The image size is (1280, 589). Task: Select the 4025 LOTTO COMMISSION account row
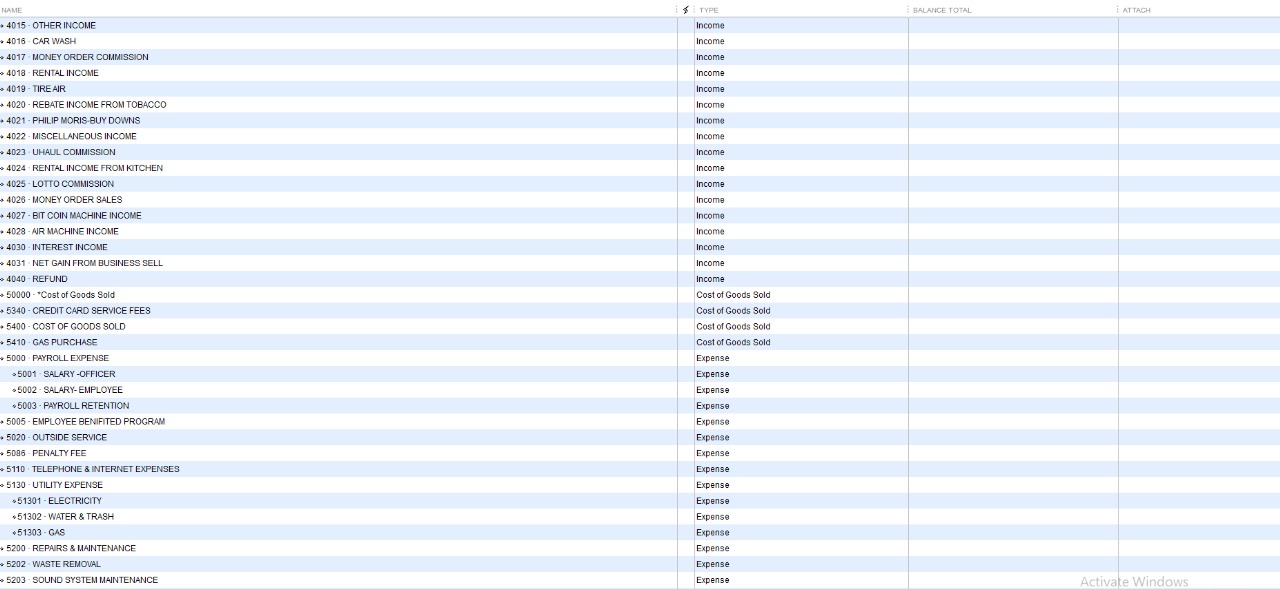point(73,184)
